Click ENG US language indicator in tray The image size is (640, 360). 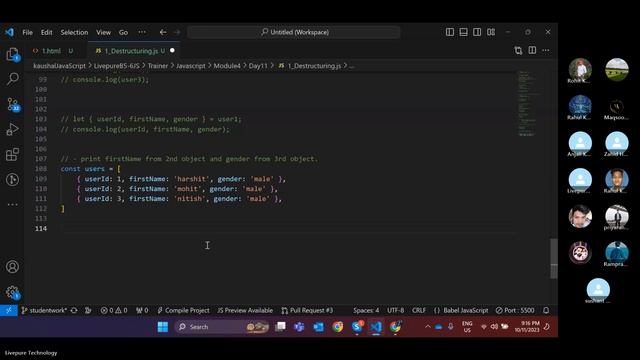[x=467, y=327]
